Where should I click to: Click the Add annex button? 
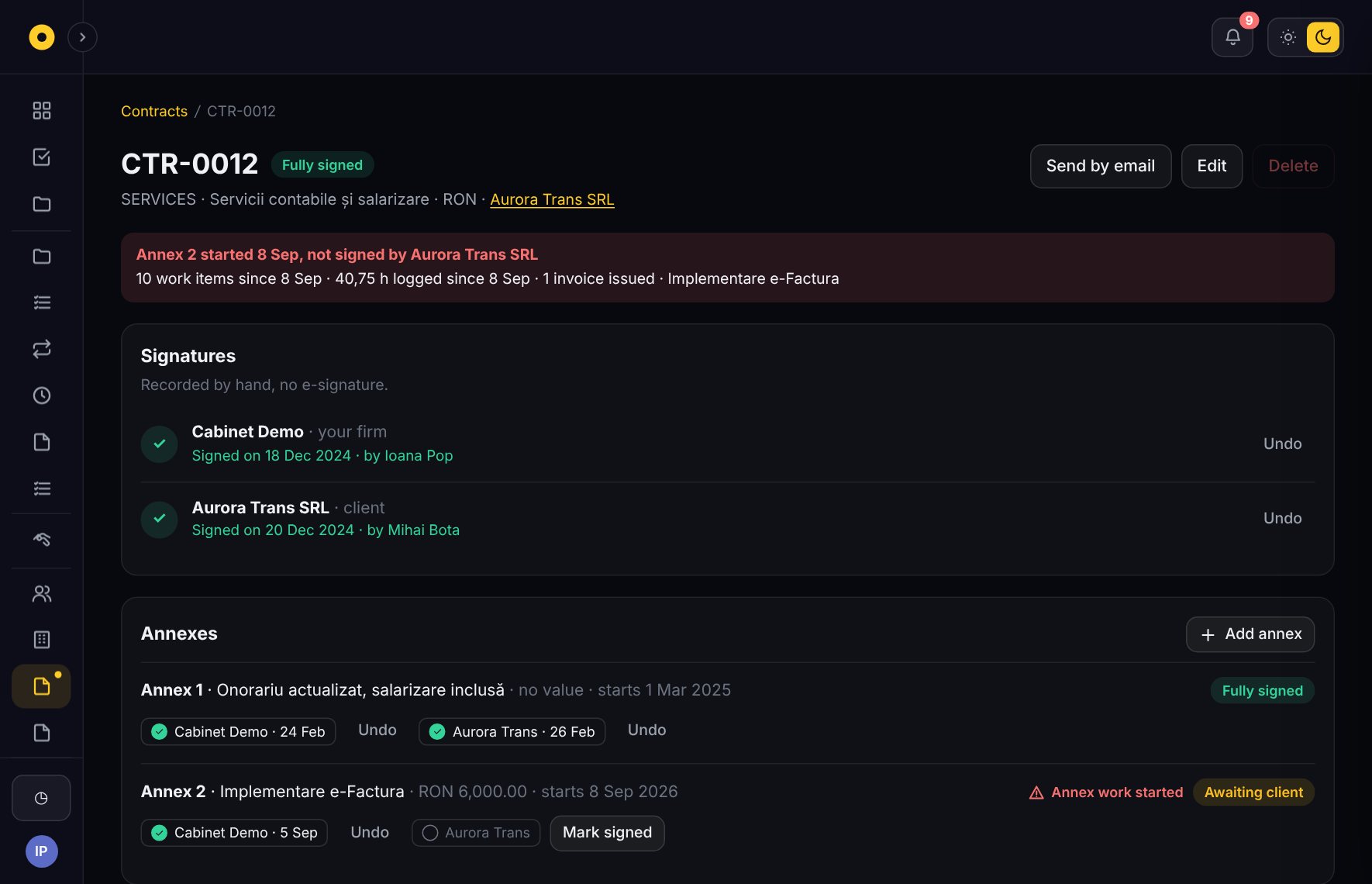[x=1250, y=634]
